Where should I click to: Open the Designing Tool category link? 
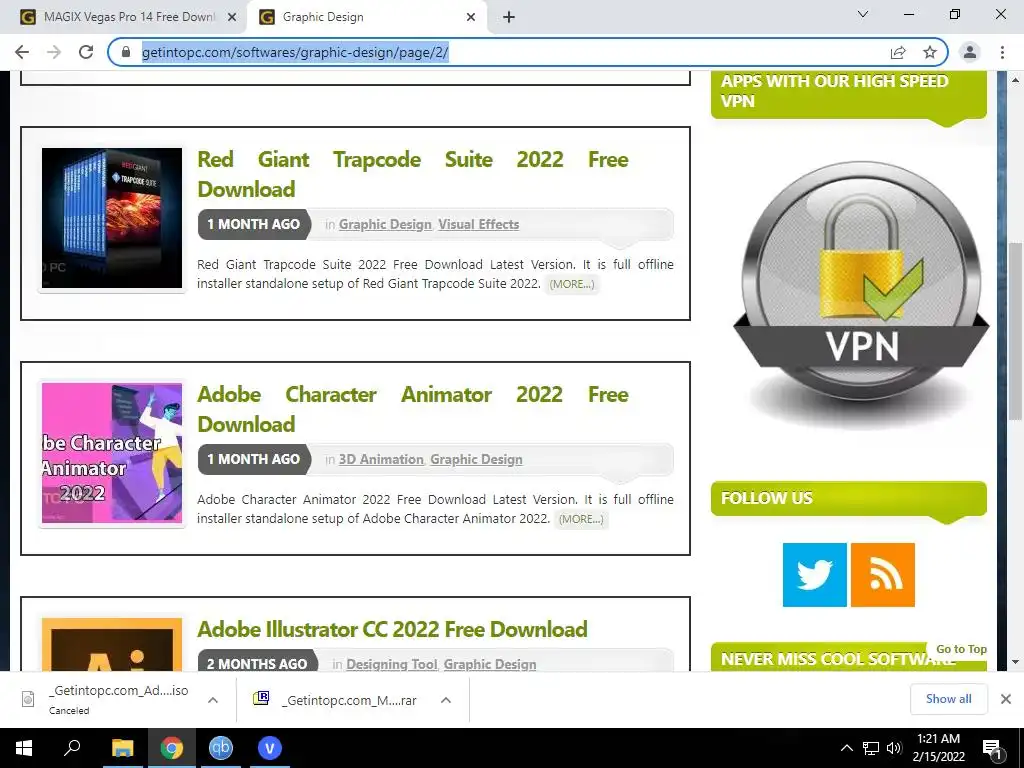(392, 664)
